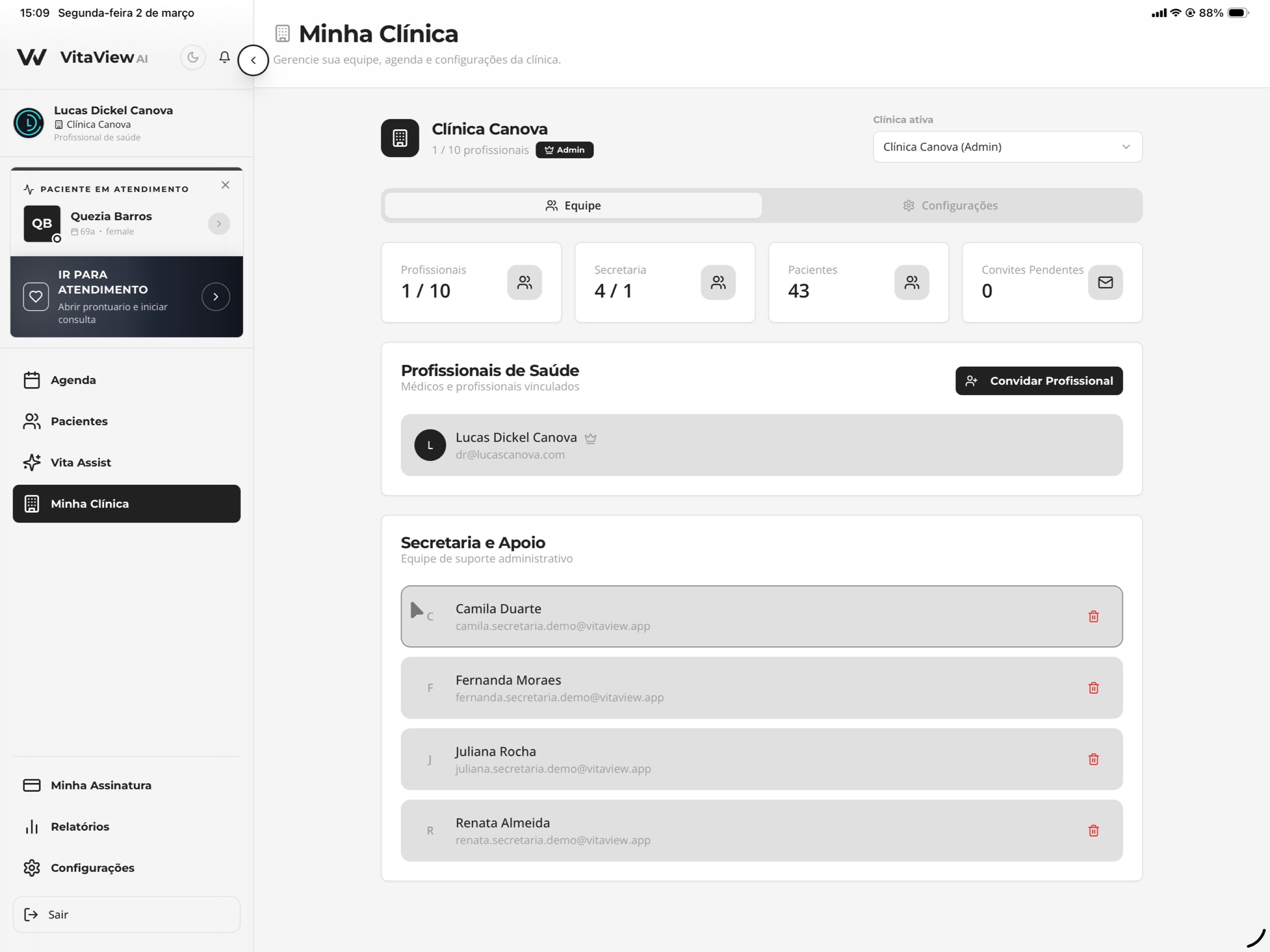Click the Agenda calendar icon
Screen dimensions: 1270x952
pyautogui.click(x=32, y=380)
